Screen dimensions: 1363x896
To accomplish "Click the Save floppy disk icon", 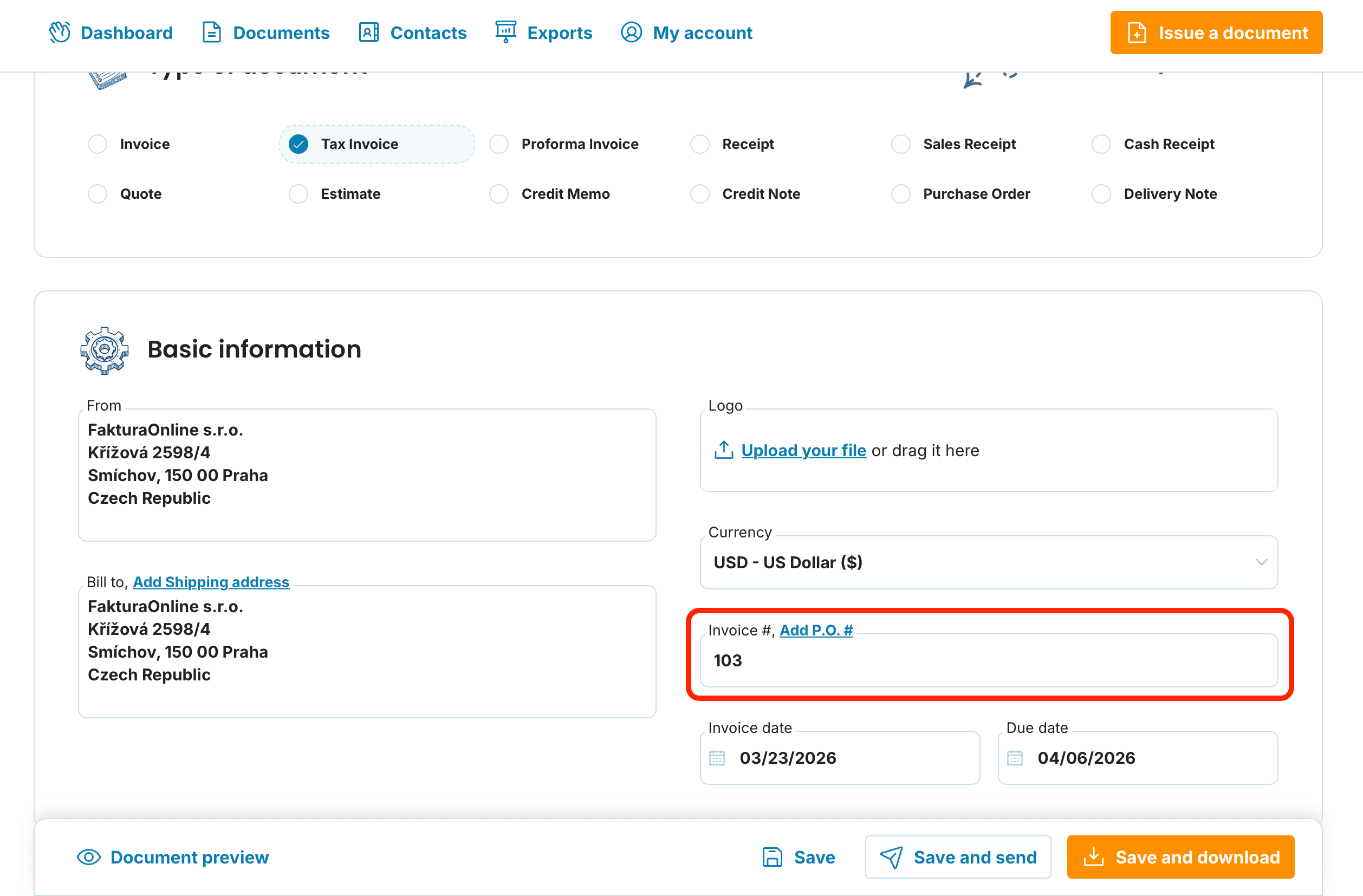I will (773, 858).
